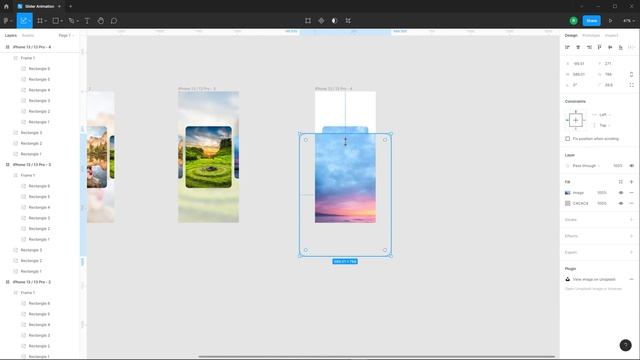Click the horizontal canvas scrollbar
The height and width of the screenshot is (360, 640).
[376, 357]
